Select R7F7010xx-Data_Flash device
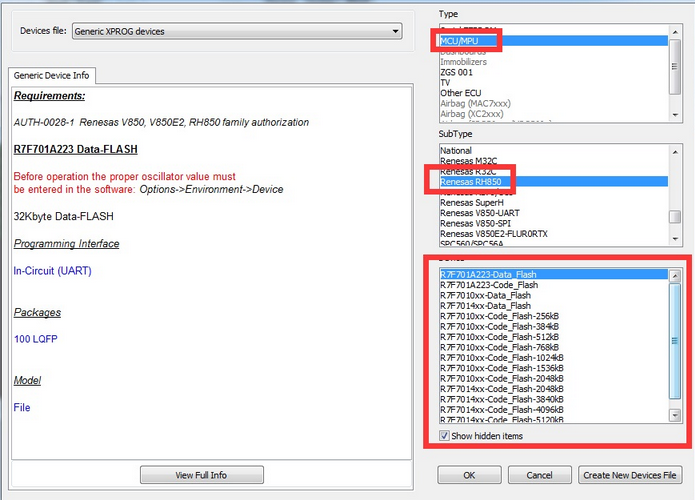 (554, 295)
